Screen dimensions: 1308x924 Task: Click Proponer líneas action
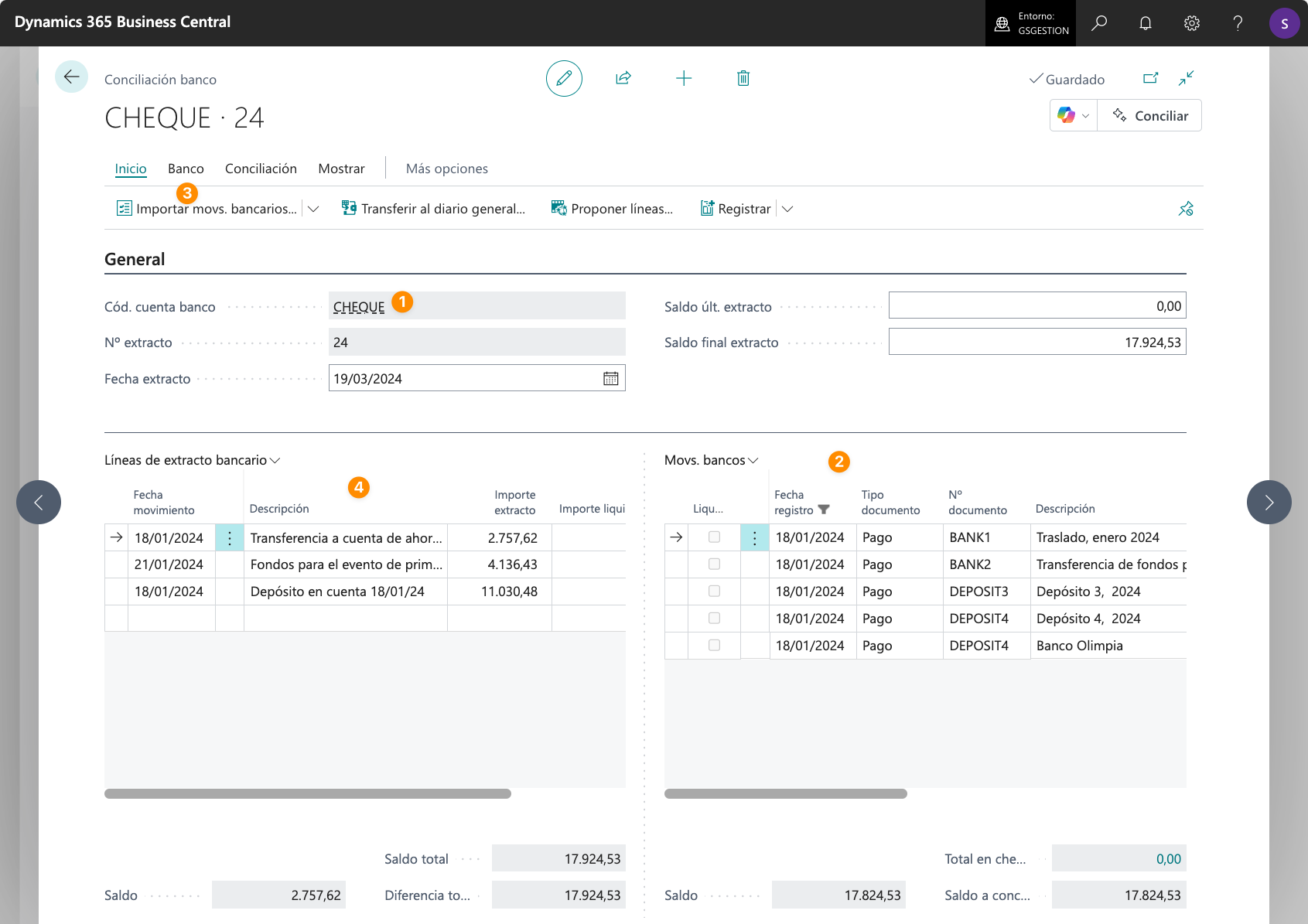pyautogui.click(x=612, y=209)
